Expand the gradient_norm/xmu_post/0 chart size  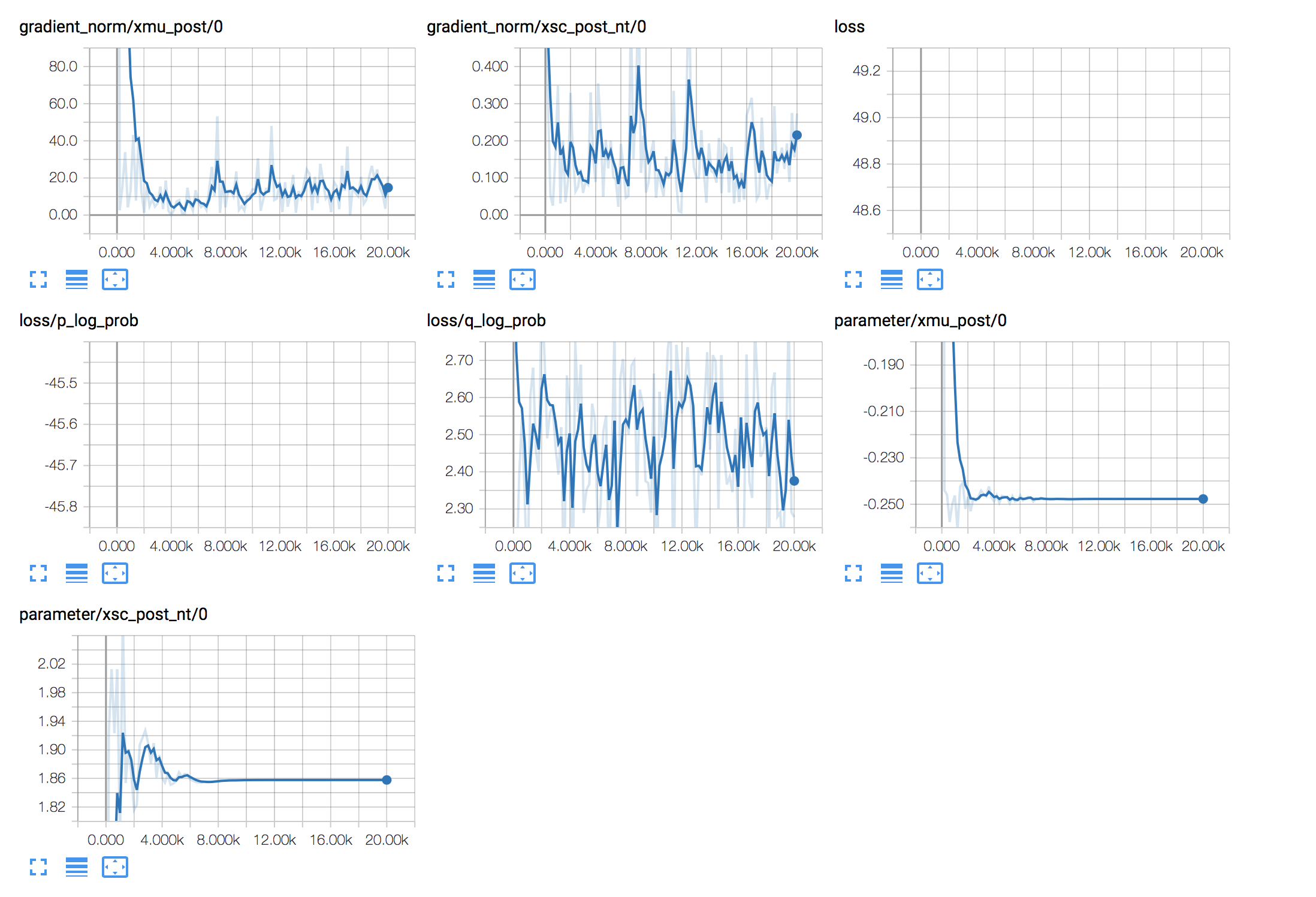(x=38, y=279)
